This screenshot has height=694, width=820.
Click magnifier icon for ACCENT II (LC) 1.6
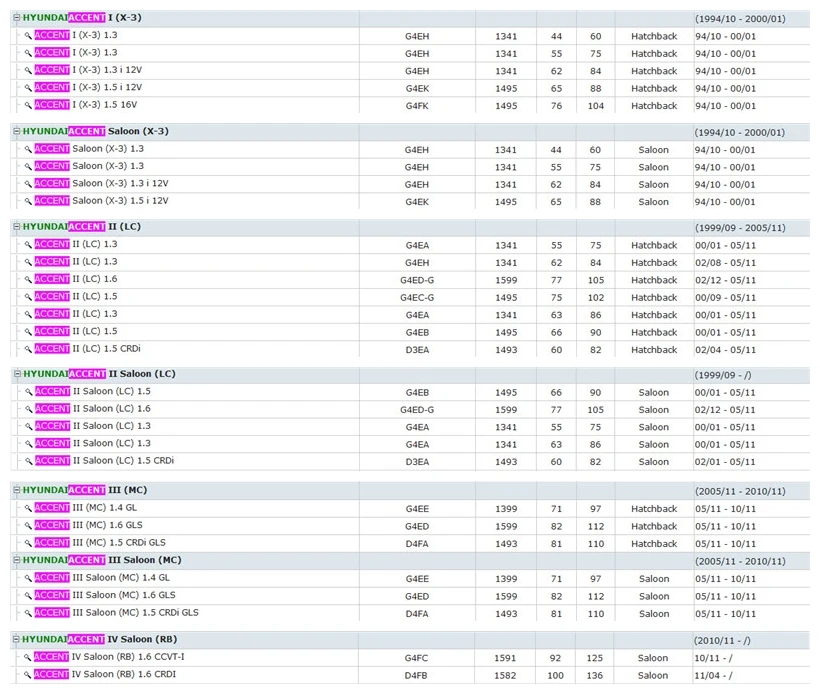pos(28,280)
